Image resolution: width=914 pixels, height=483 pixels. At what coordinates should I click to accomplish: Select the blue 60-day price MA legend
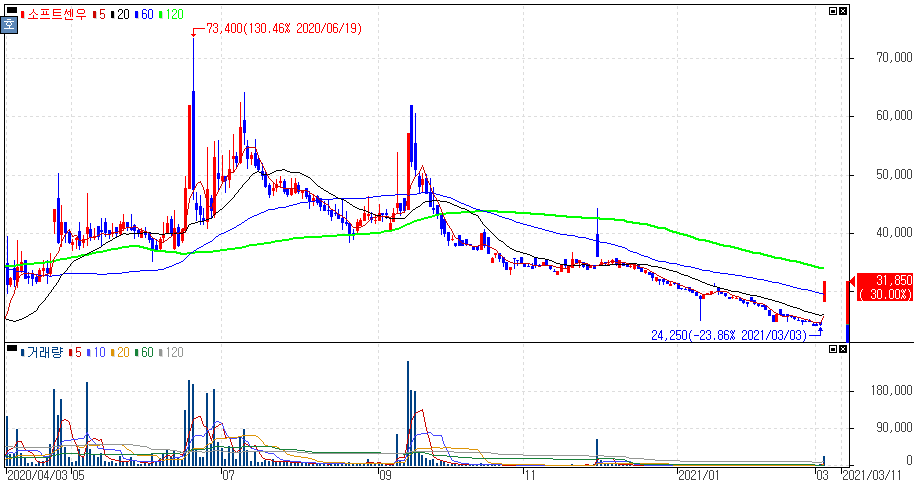(x=144, y=15)
